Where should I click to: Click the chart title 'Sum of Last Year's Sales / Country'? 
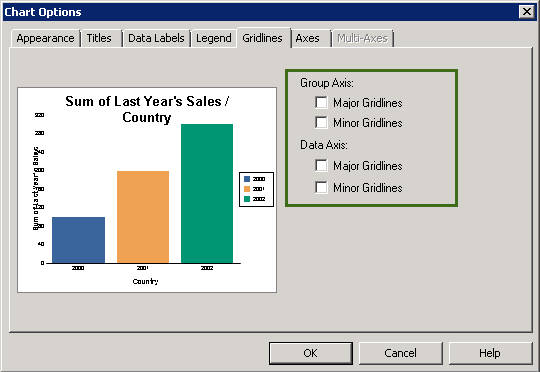click(x=147, y=109)
